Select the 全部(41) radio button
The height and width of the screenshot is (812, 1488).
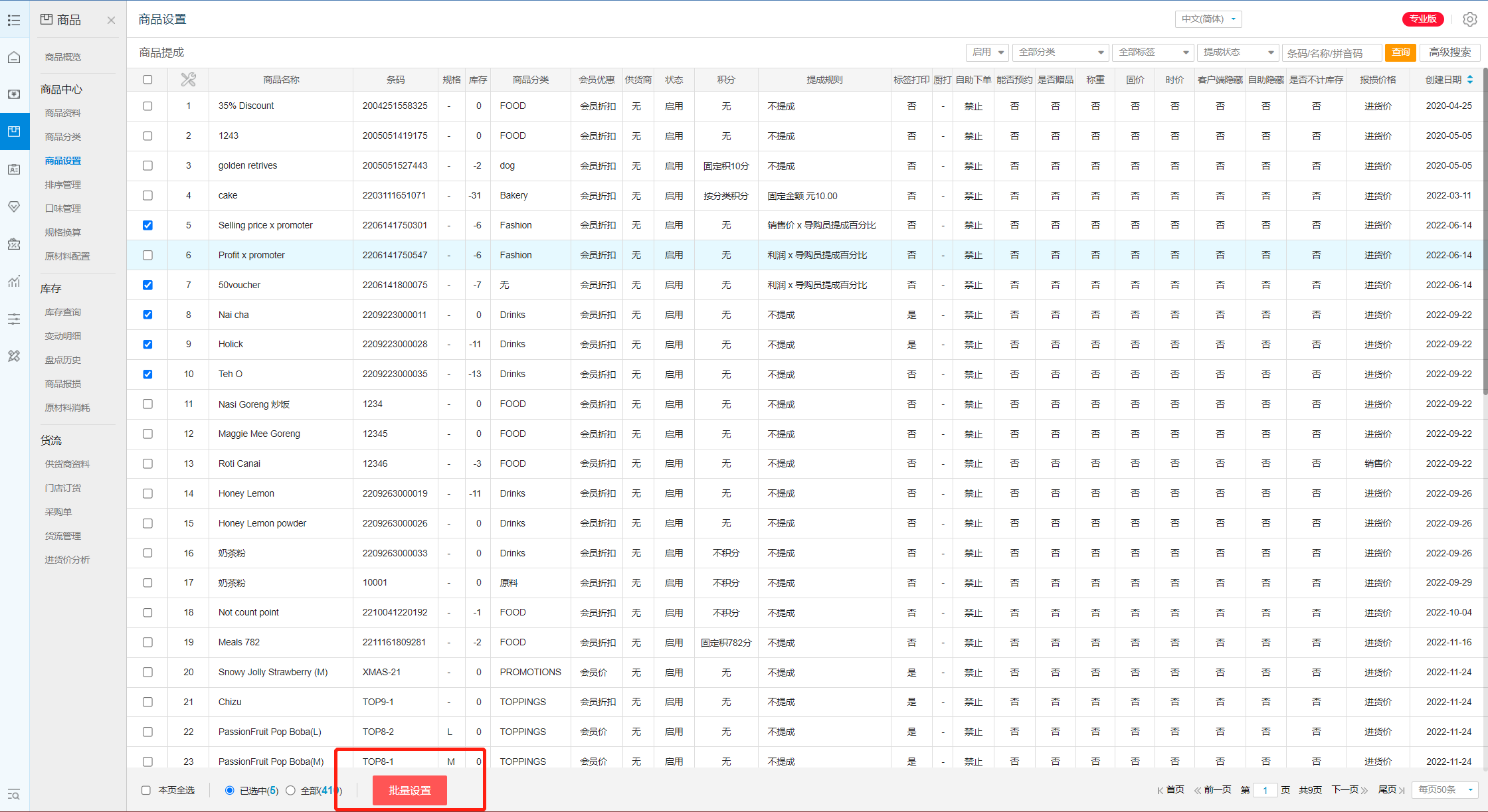pos(290,790)
